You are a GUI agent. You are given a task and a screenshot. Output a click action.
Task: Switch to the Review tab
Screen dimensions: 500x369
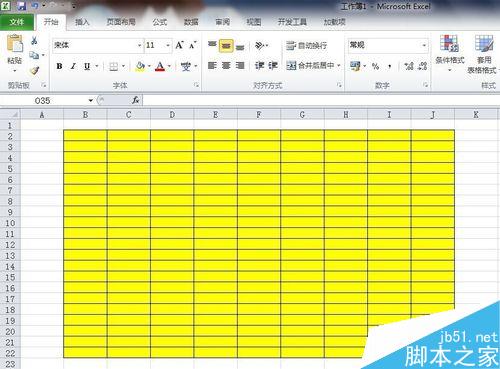click(x=222, y=22)
